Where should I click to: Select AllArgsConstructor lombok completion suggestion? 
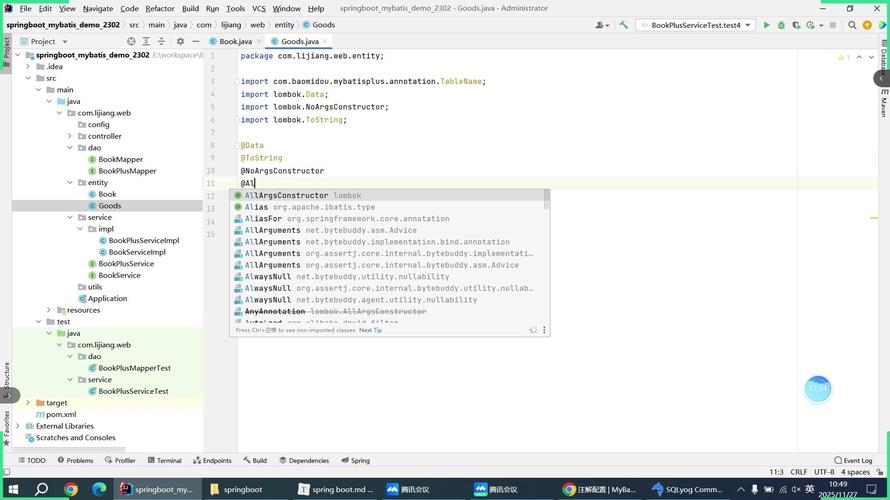(x=286, y=196)
